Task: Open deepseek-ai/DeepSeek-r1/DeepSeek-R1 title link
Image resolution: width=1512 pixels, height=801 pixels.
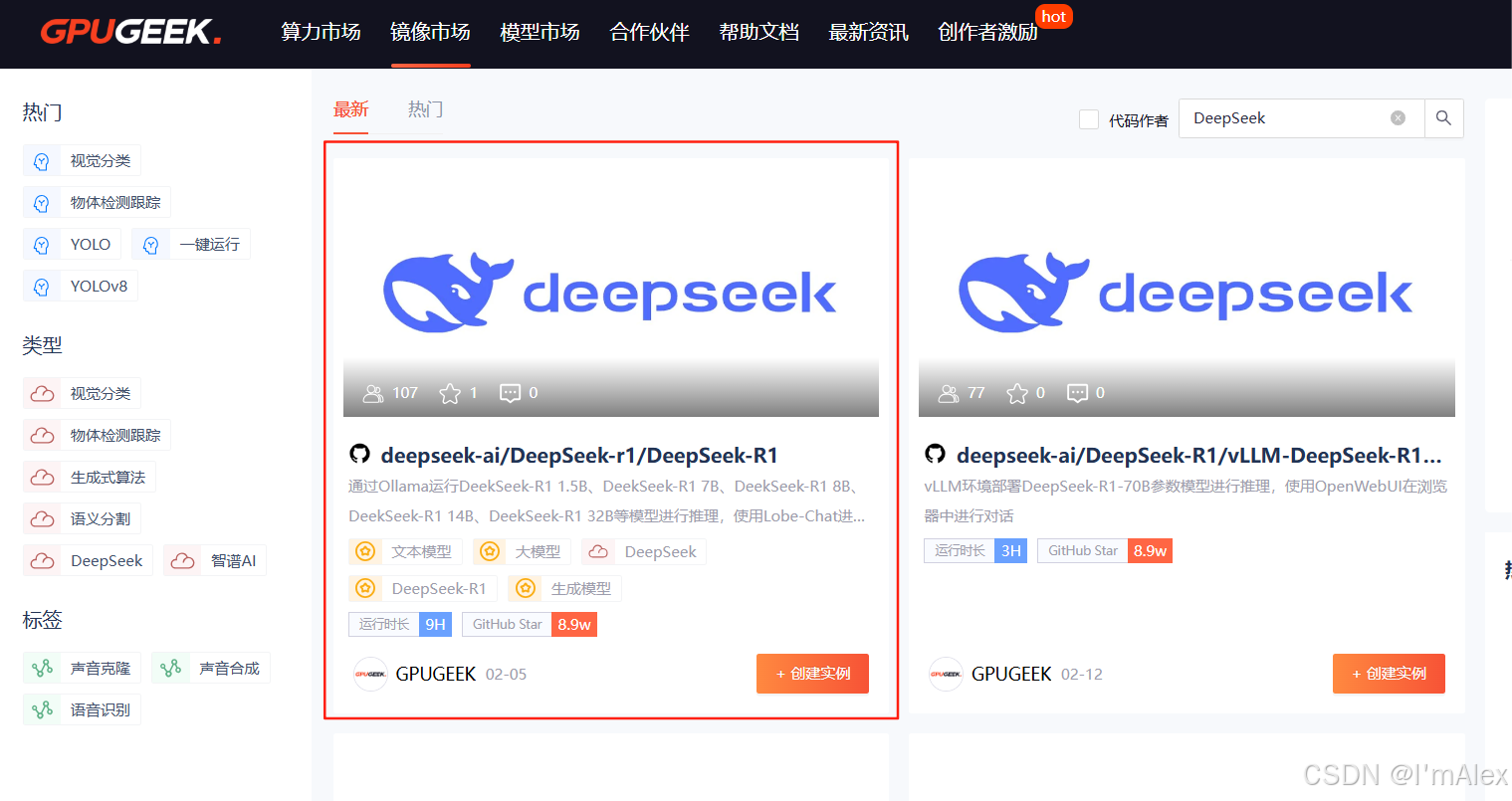Action: 579,456
